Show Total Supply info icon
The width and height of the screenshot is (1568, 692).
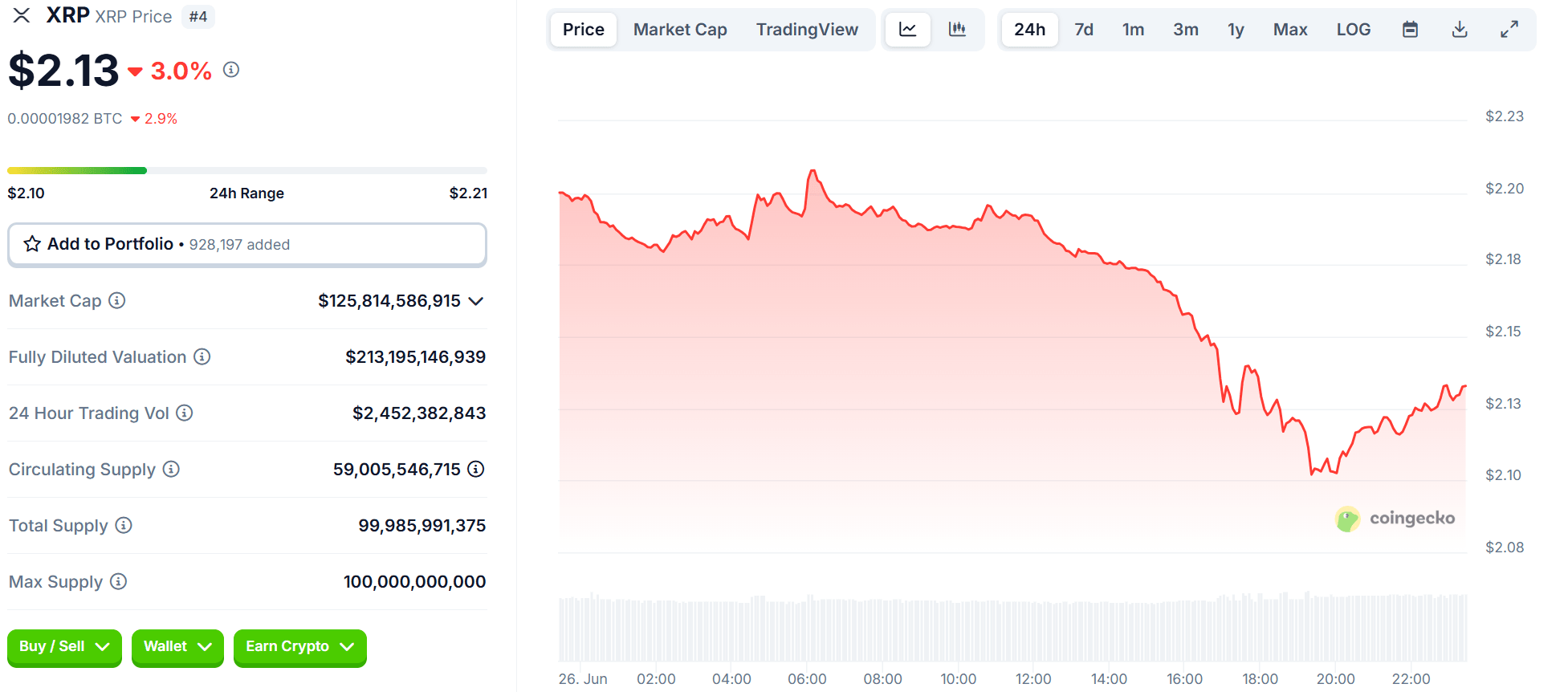[x=124, y=525]
